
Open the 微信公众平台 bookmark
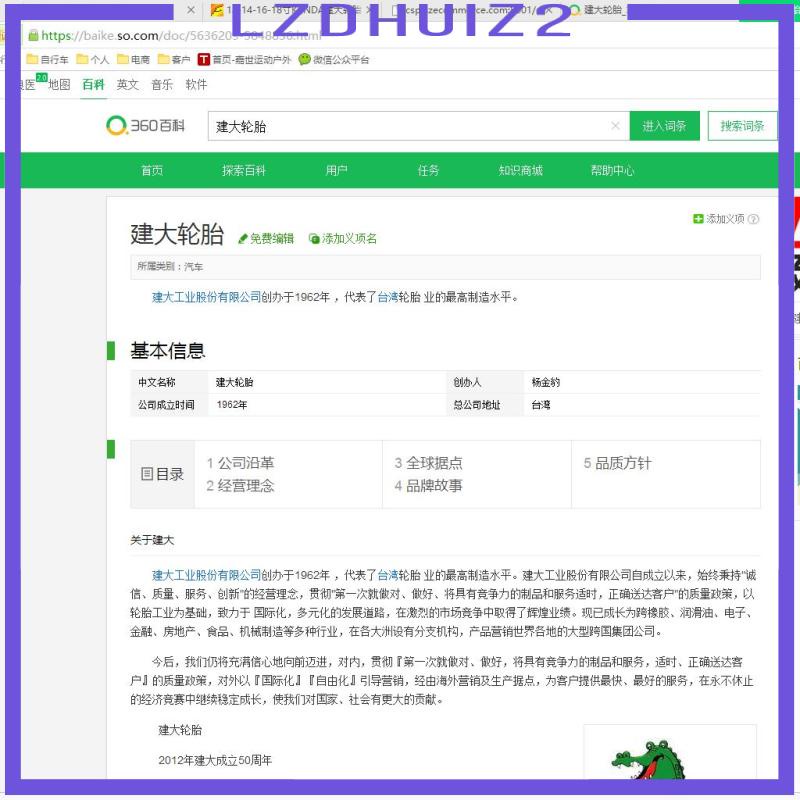tap(334, 60)
